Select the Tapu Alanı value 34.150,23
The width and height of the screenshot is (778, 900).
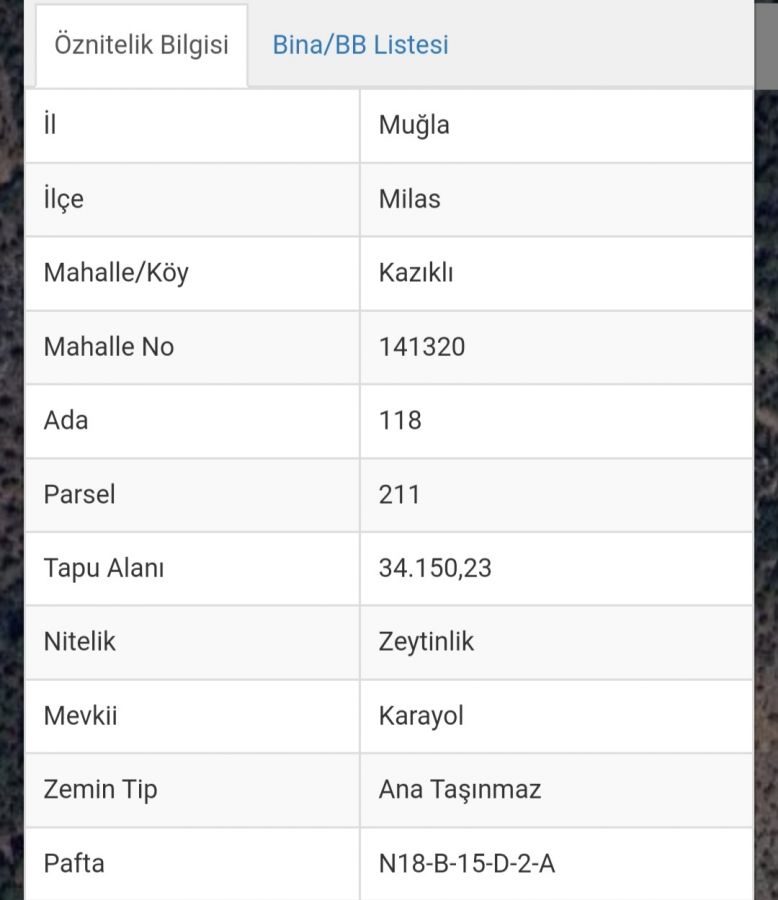pos(435,568)
